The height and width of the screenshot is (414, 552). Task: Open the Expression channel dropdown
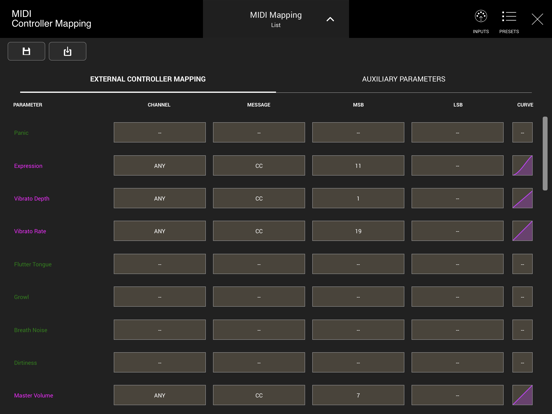tap(159, 165)
